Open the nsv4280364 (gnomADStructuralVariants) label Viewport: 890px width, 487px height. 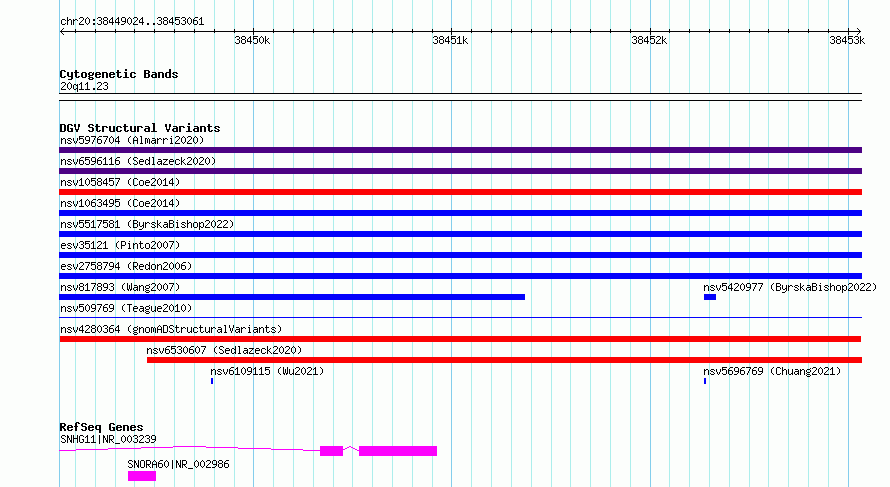click(x=171, y=329)
